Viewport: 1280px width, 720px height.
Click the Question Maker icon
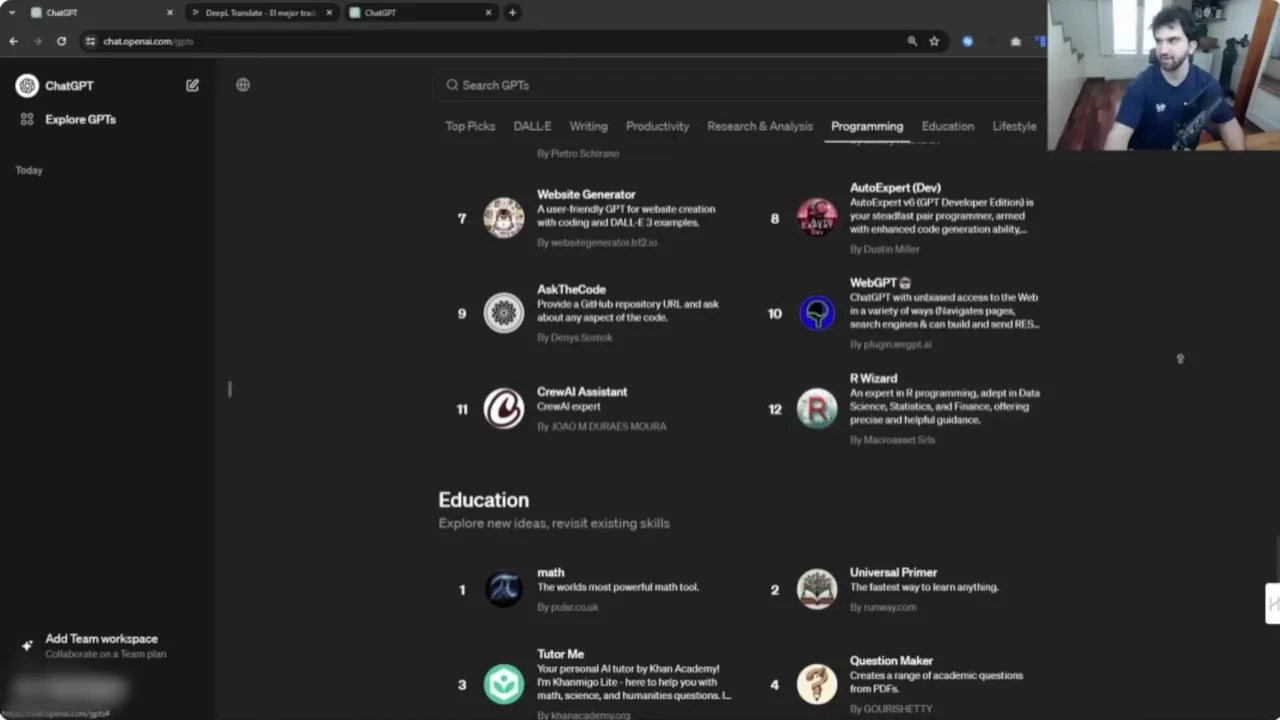pos(817,684)
